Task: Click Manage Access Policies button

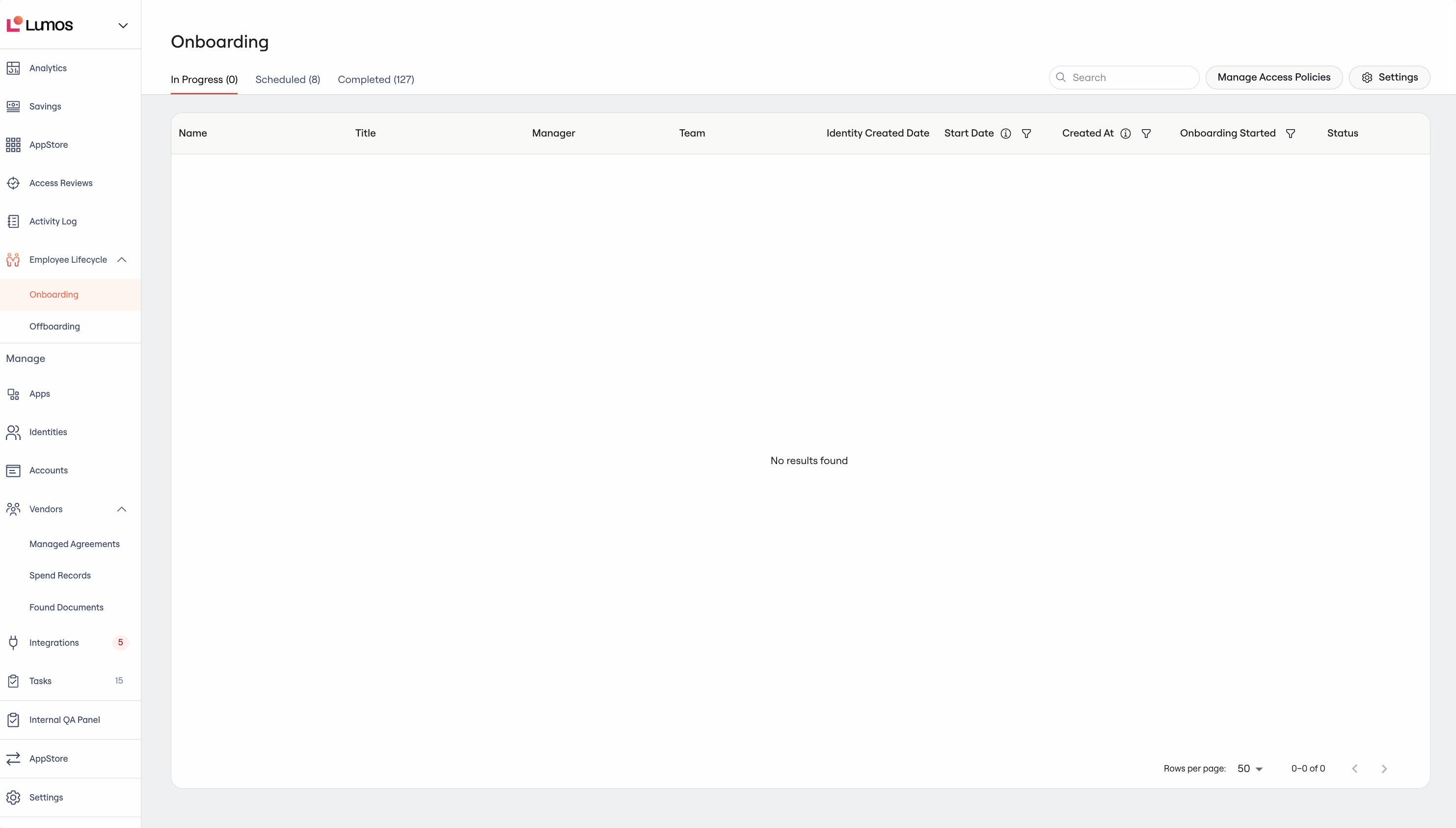Action: [x=1273, y=77]
